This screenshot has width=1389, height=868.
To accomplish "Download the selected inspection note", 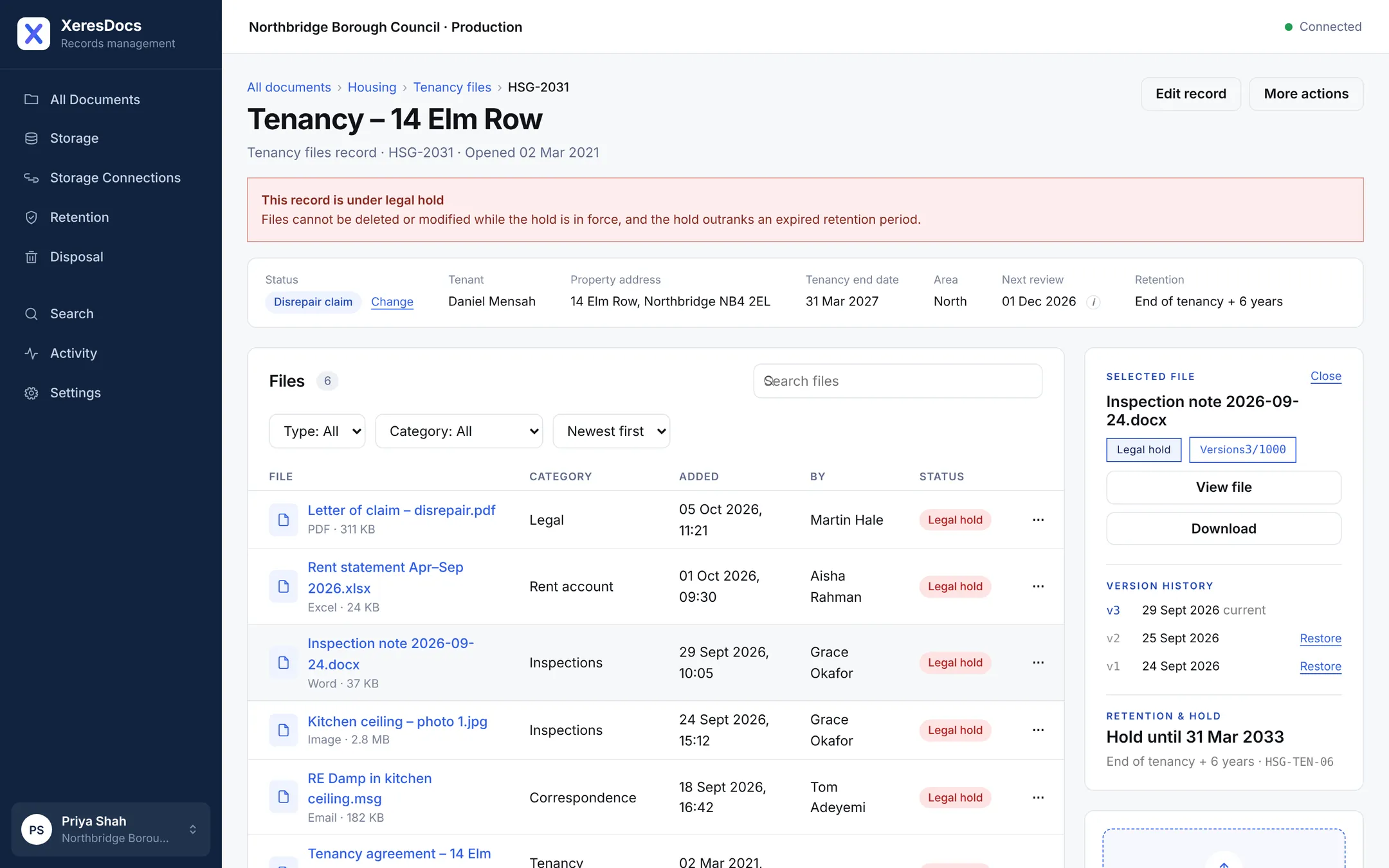I will click(x=1224, y=529).
